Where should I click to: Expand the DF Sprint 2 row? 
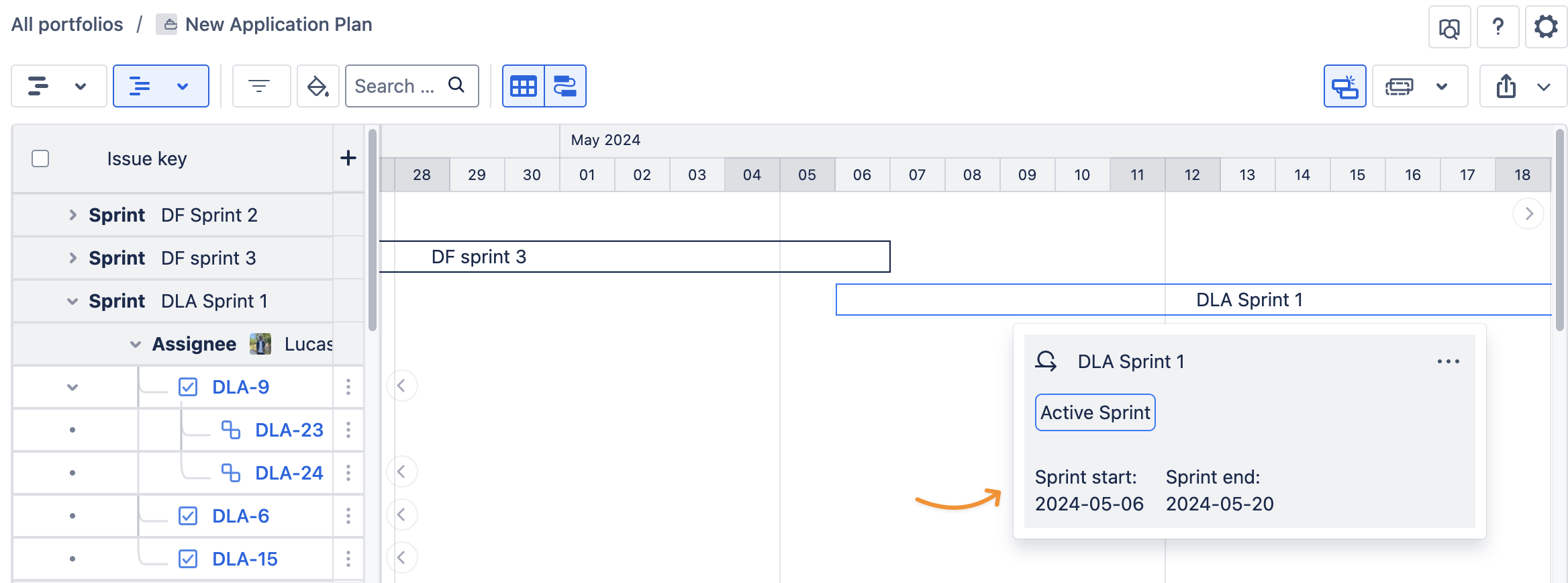[x=72, y=215]
